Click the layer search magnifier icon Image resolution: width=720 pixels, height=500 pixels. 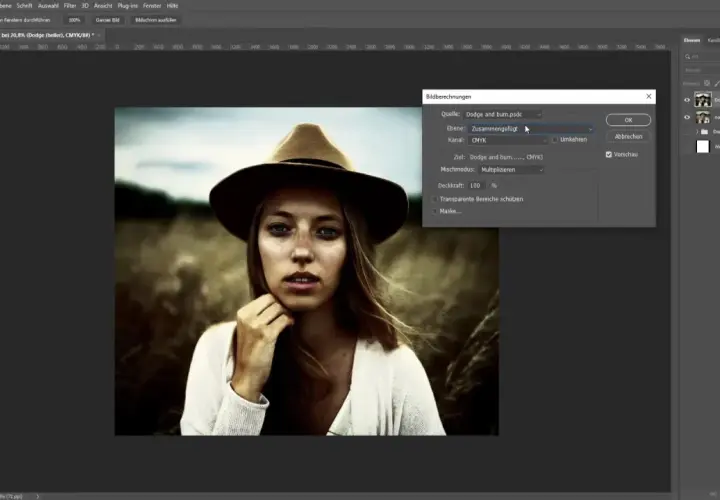[x=687, y=56]
